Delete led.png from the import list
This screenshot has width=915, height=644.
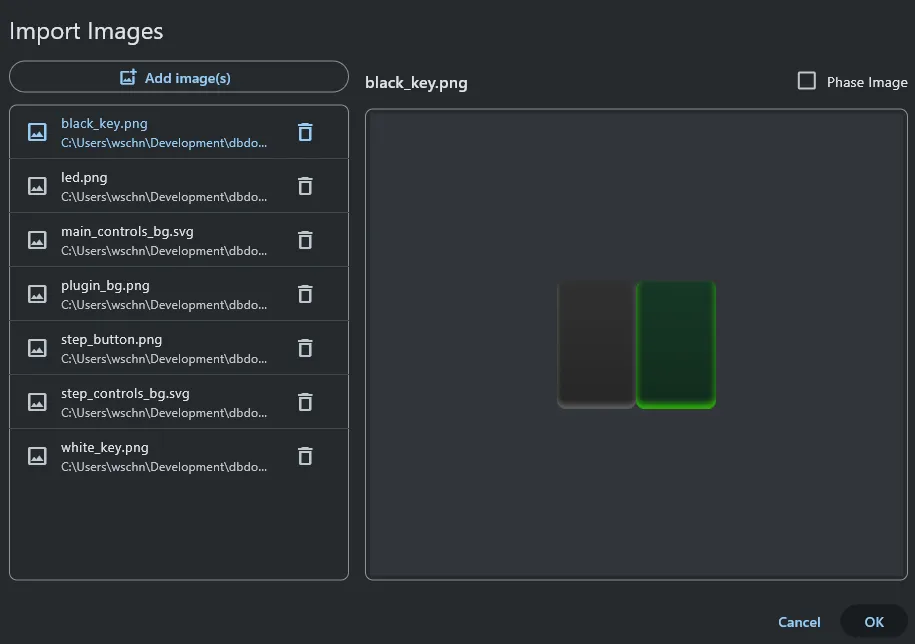click(x=305, y=186)
